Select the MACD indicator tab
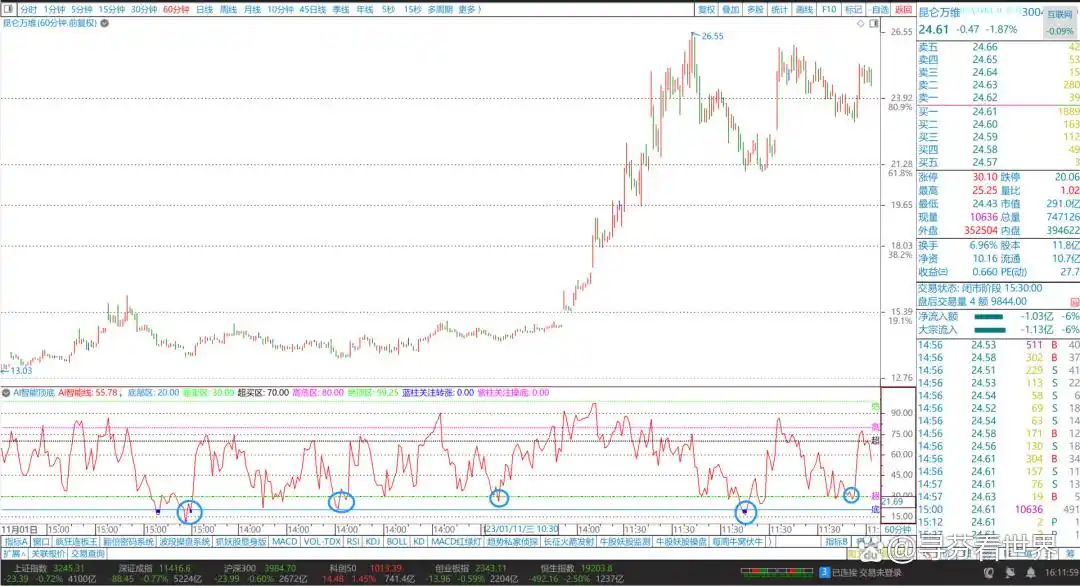This screenshot has width=1080, height=586. coord(285,541)
